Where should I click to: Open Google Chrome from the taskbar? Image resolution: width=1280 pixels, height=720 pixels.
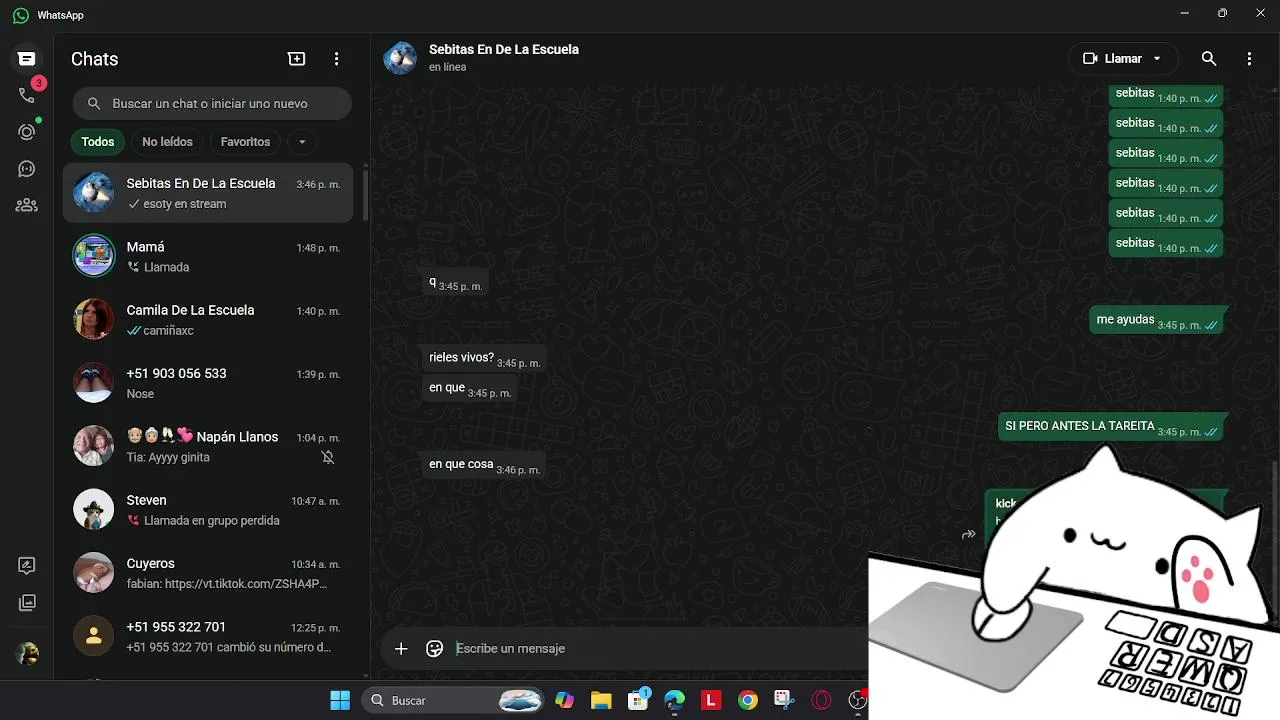(748, 700)
